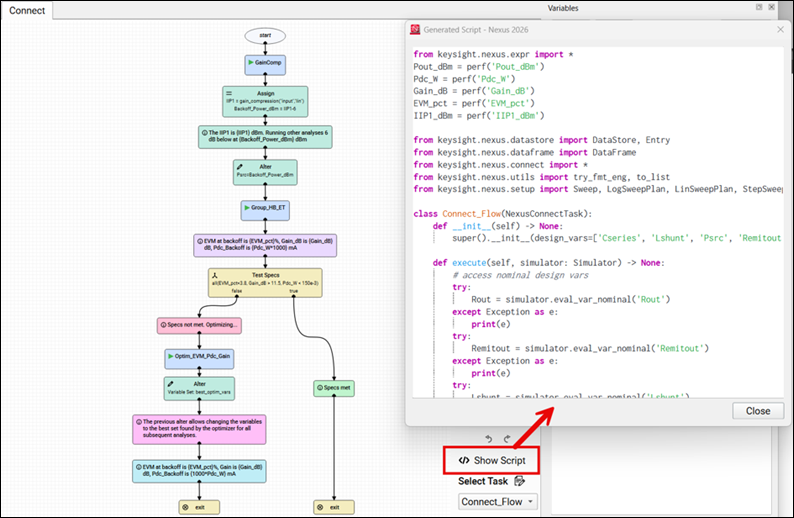Image resolution: width=794 pixels, height=518 pixels.
Task: Click the redo arrow above Show Script
Action: click(x=507, y=439)
